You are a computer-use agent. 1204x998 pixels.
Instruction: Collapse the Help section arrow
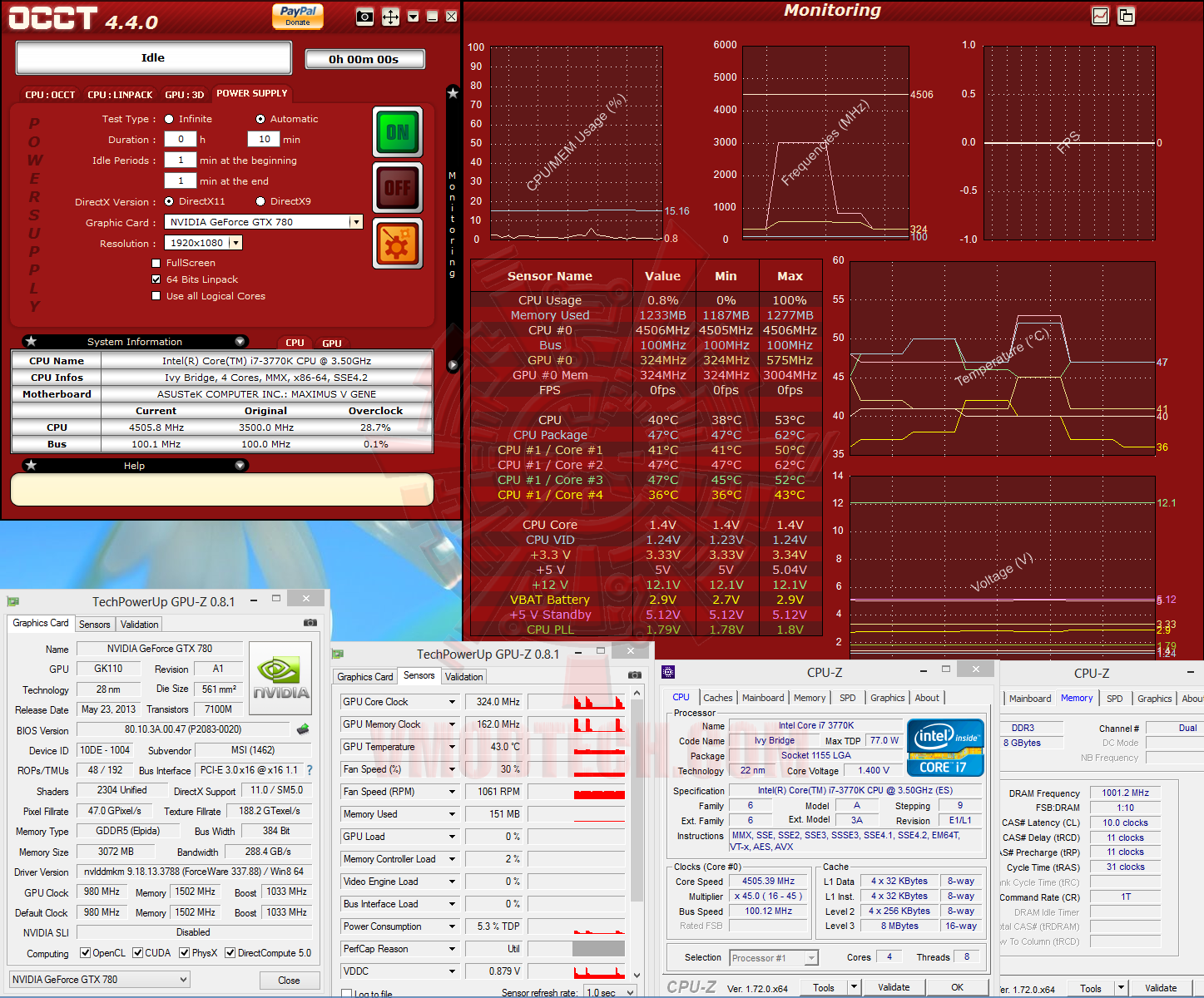tap(240, 465)
